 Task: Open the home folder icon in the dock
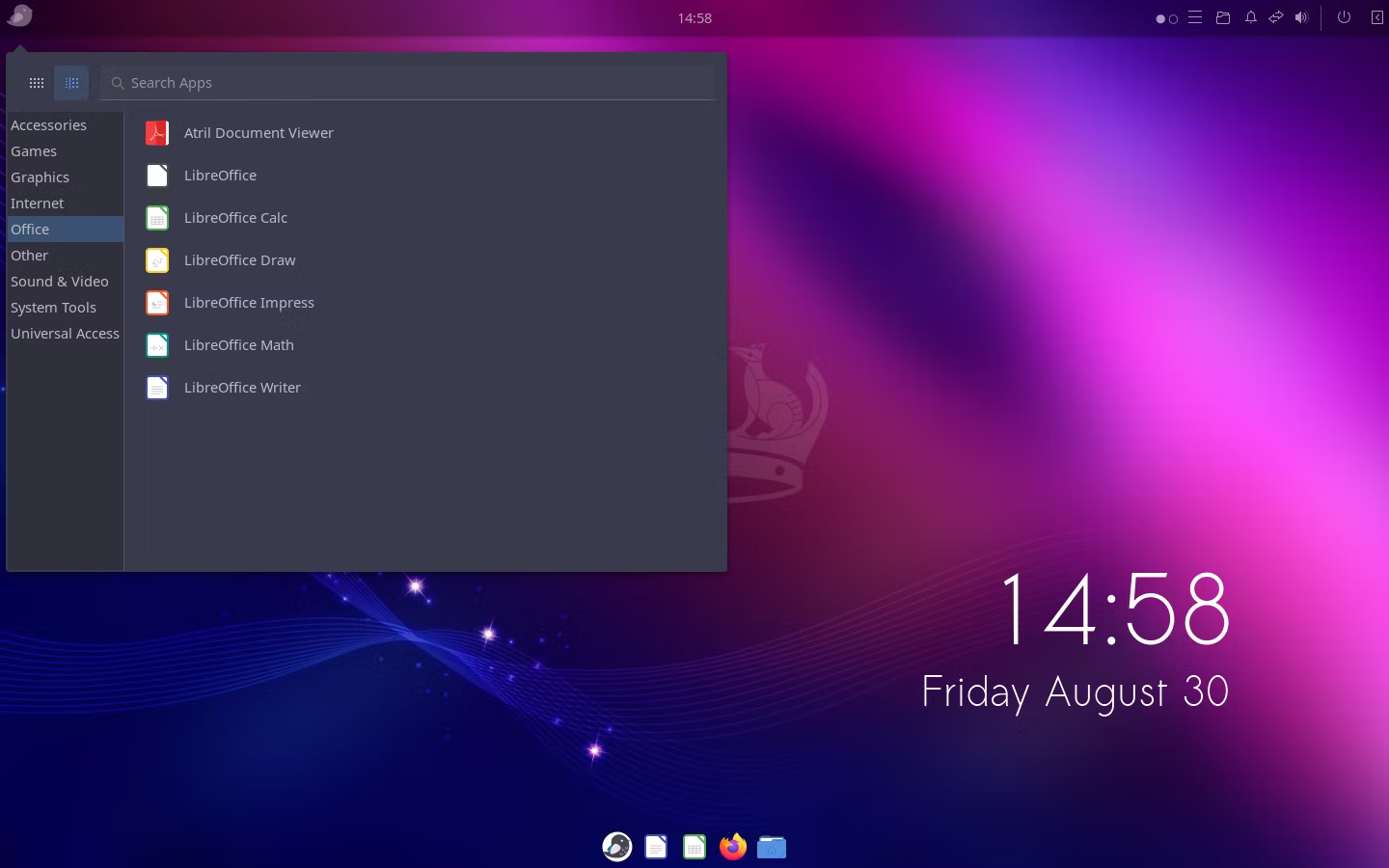click(x=772, y=847)
